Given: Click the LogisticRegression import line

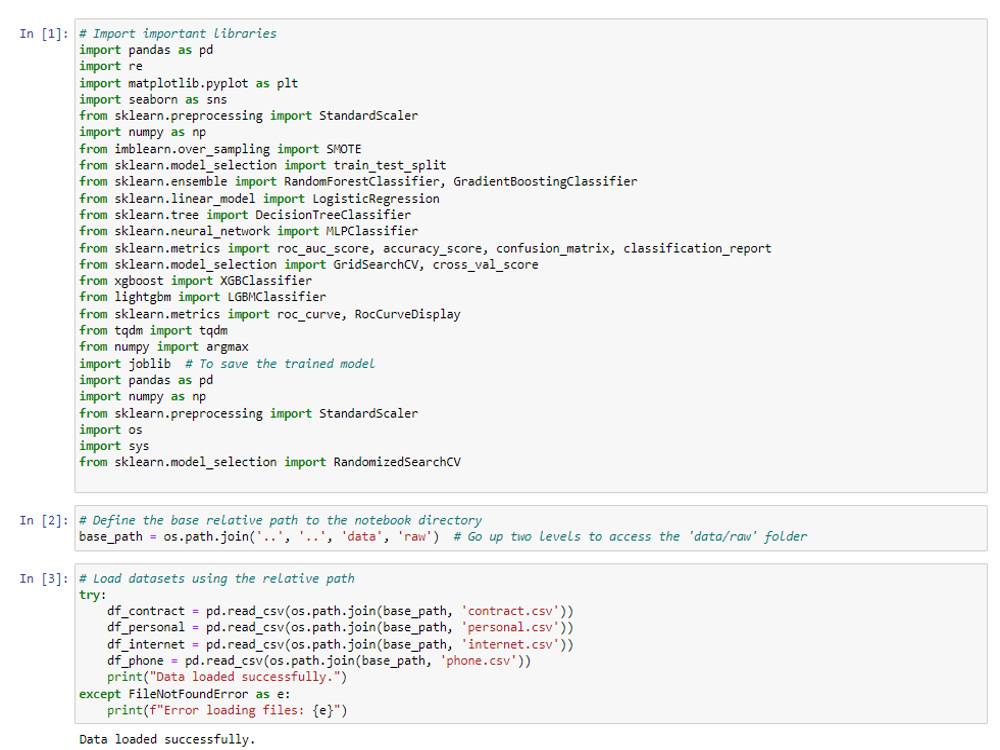Looking at the screenshot, I should coord(260,198).
